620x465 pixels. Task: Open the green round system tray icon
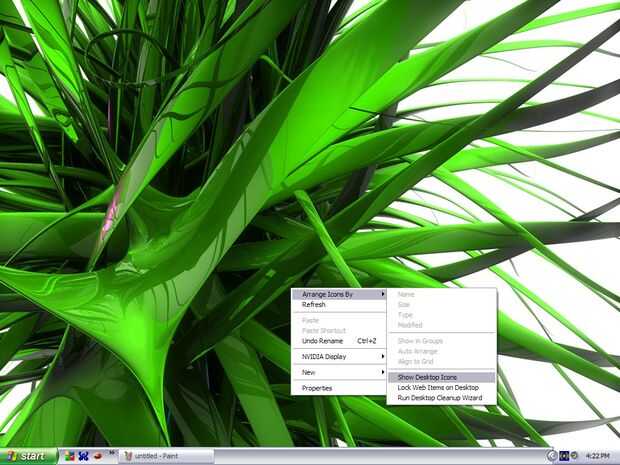click(574, 456)
